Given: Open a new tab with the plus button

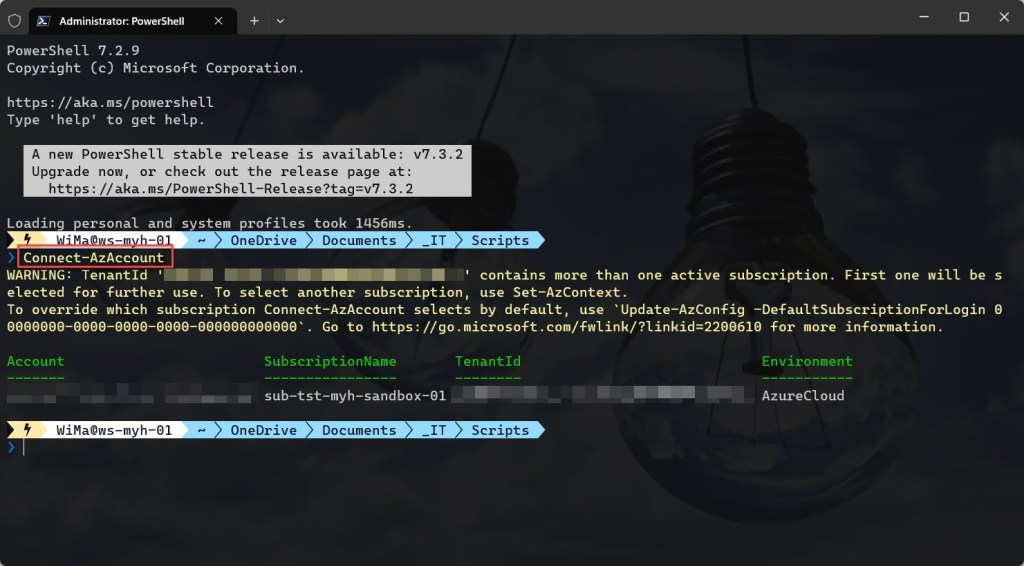Looking at the screenshot, I should click(x=254, y=20).
